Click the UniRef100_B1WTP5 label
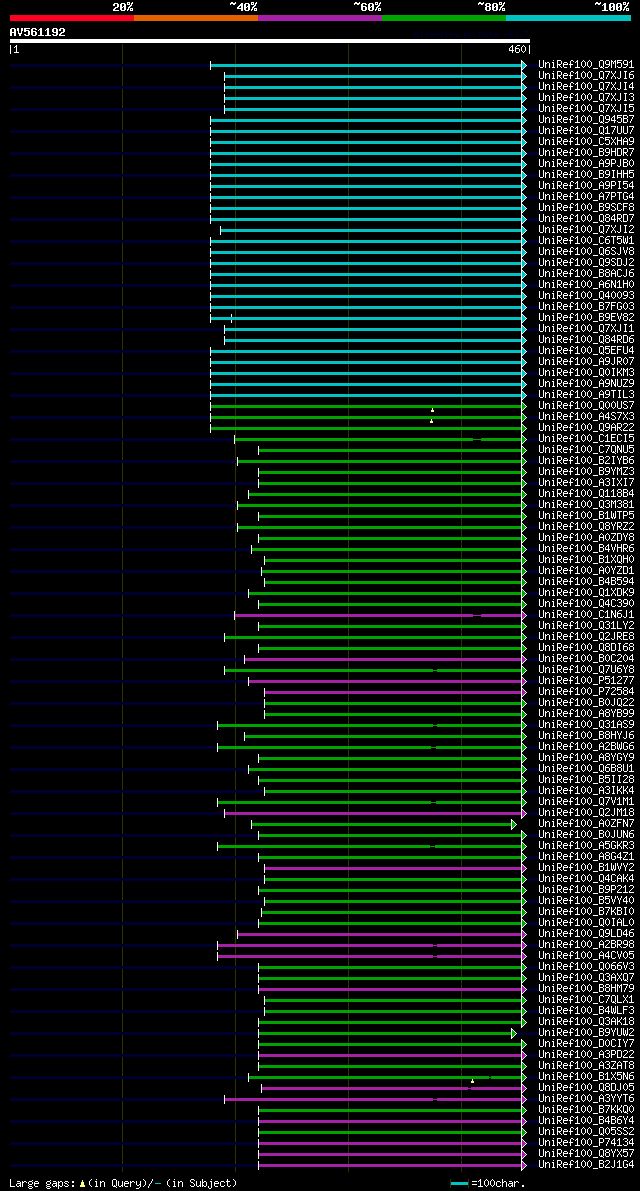 [586, 516]
